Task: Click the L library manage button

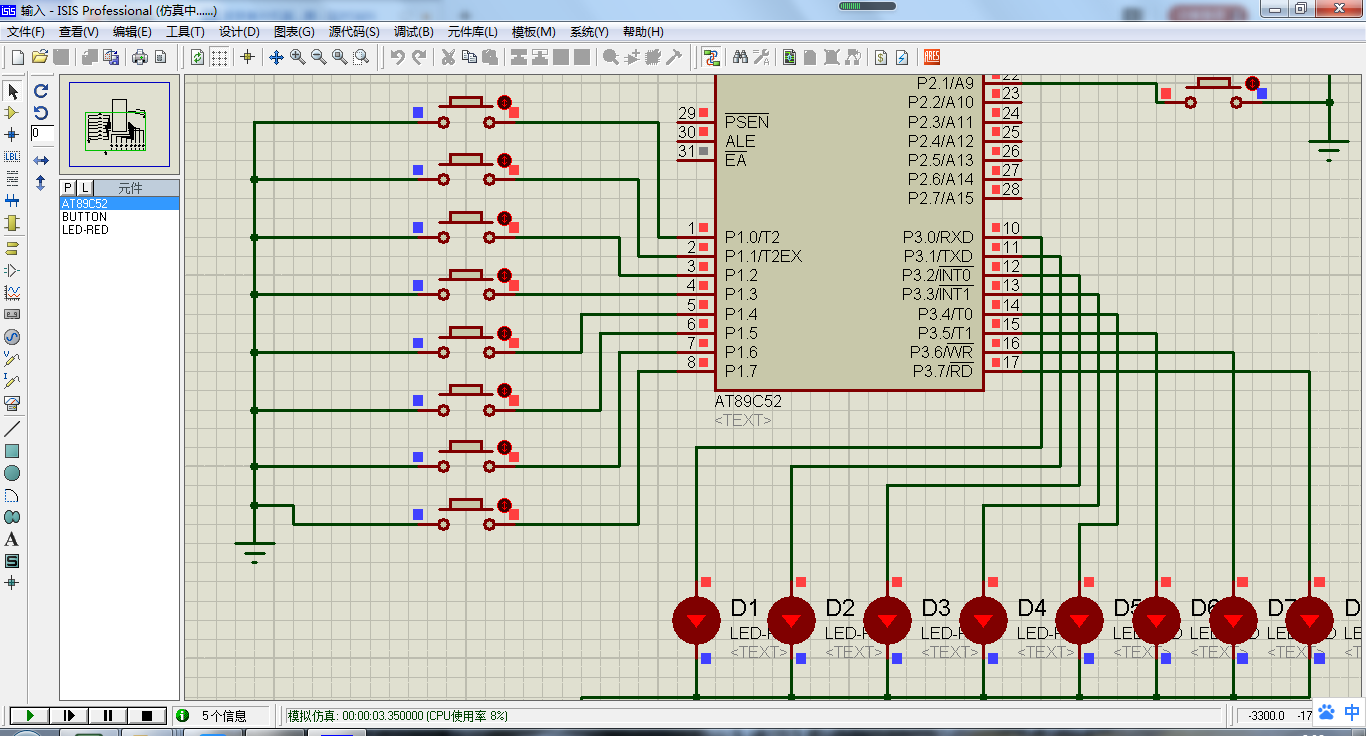Action: click(x=85, y=188)
